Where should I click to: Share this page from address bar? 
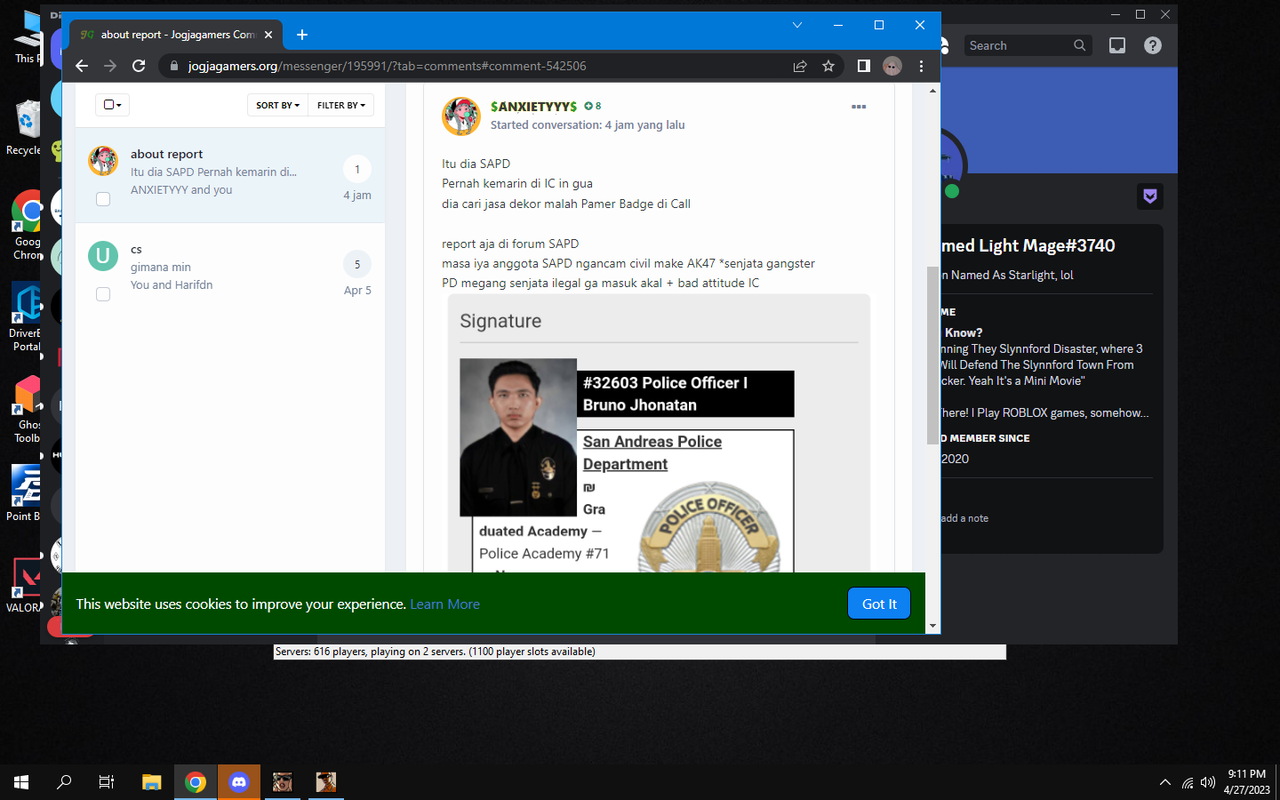(800, 66)
